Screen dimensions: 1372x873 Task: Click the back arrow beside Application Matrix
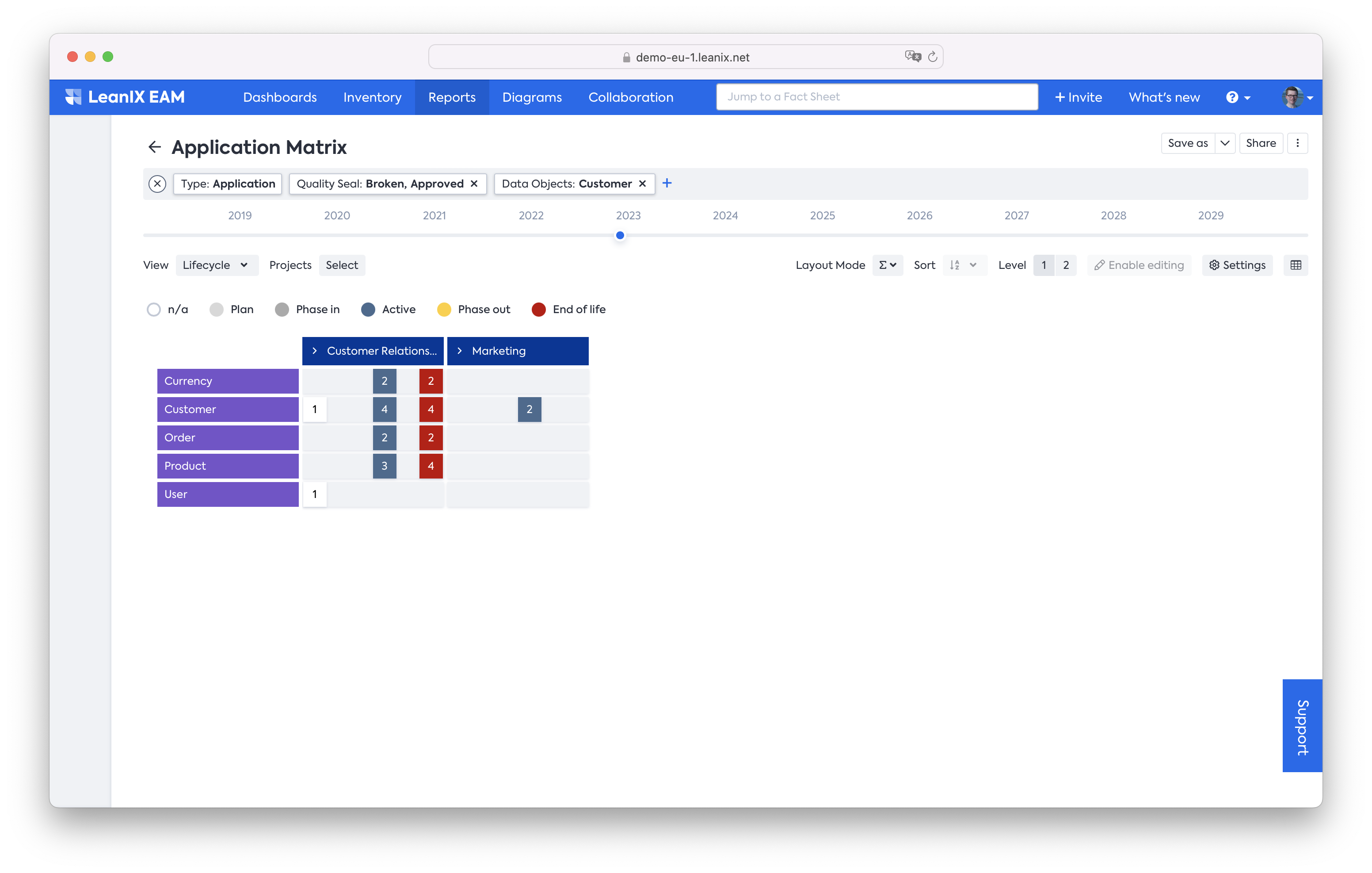[154, 147]
